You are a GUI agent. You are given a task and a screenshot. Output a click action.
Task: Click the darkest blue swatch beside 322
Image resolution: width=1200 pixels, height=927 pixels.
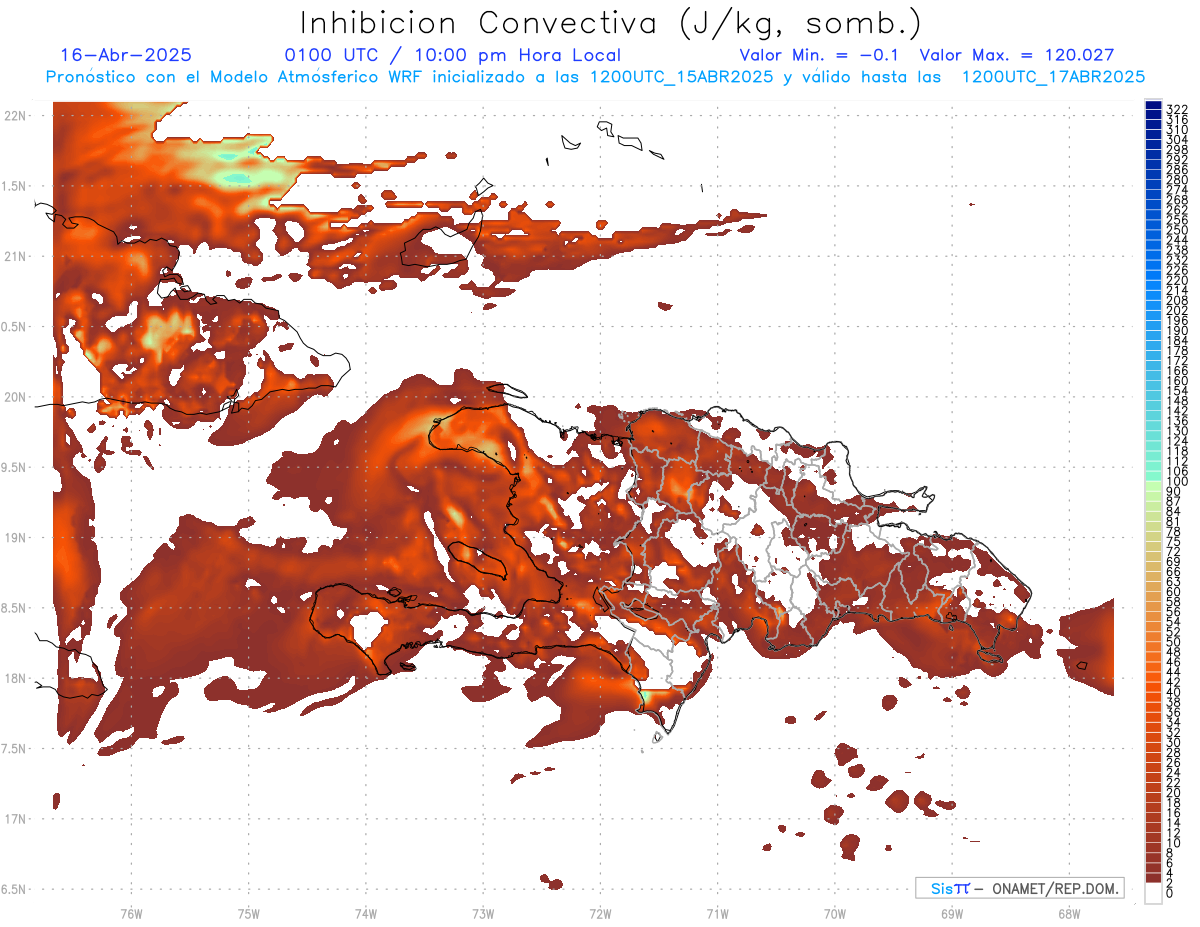[x=1153, y=106]
